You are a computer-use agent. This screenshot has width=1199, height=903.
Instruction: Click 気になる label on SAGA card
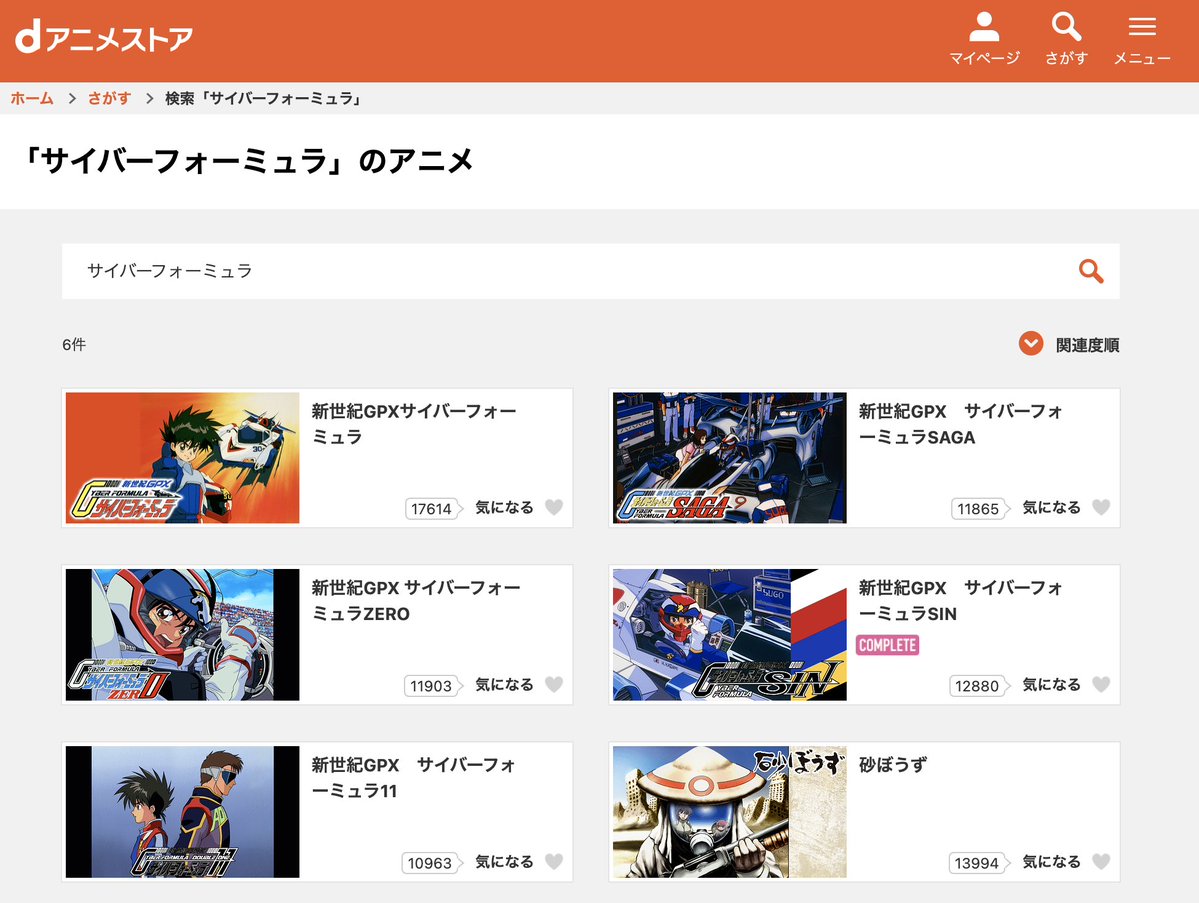point(1051,507)
